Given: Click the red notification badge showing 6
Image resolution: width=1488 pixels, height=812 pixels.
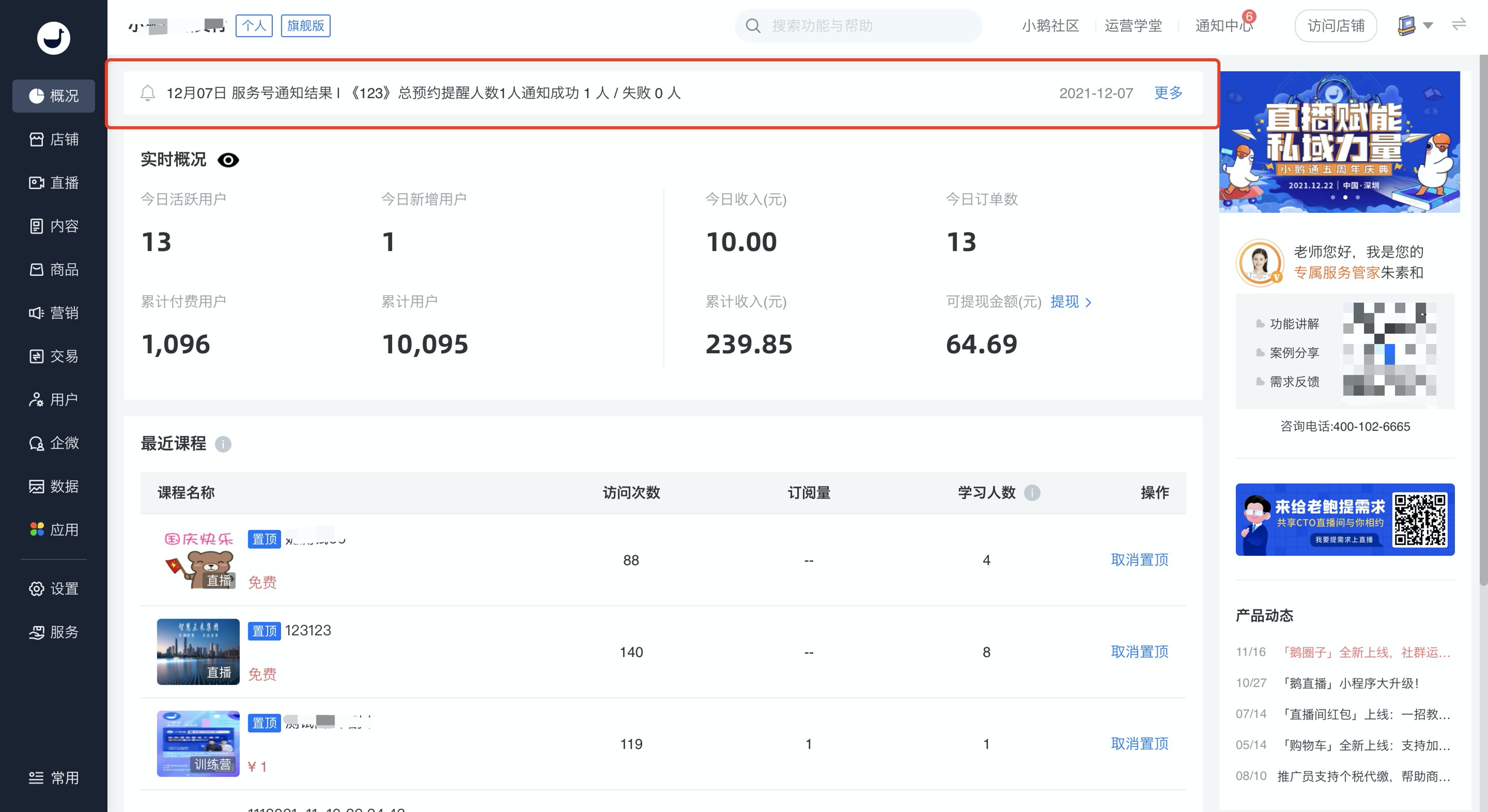Looking at the screenshot, I should (1249, 16).
